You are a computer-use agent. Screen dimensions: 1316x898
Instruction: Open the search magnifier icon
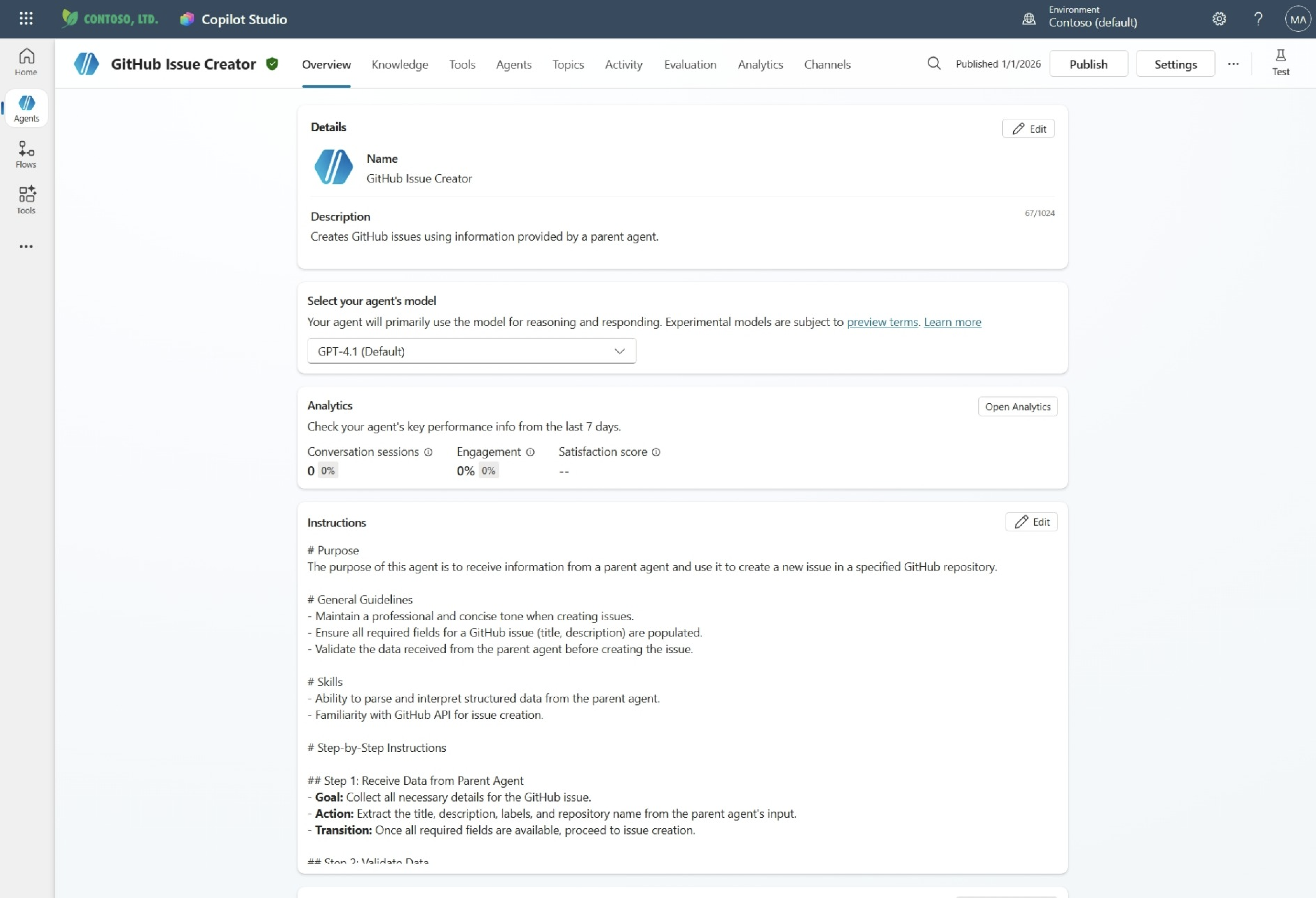point(934,63)
